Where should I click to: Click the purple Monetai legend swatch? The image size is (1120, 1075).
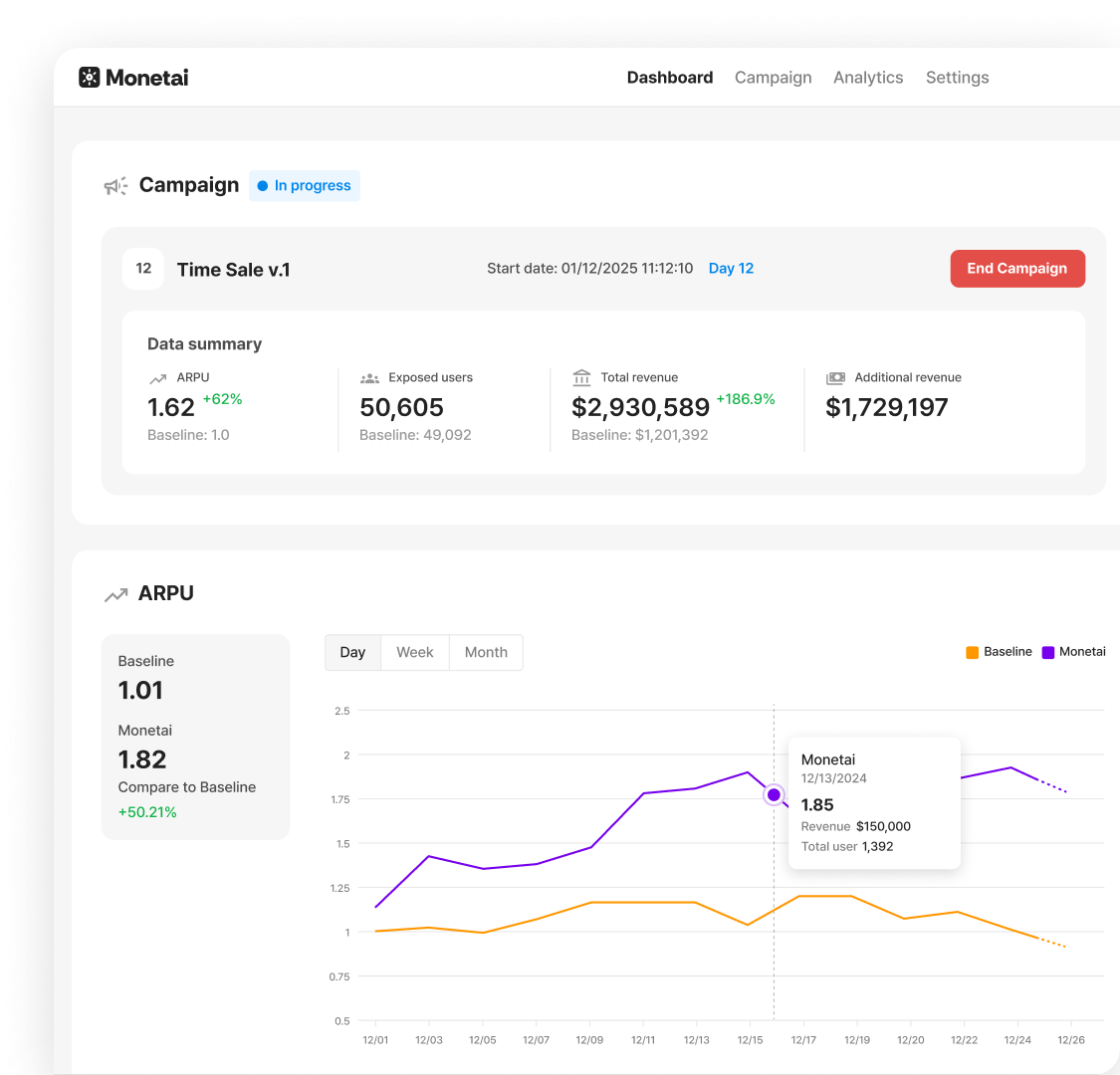(1048, 652)
